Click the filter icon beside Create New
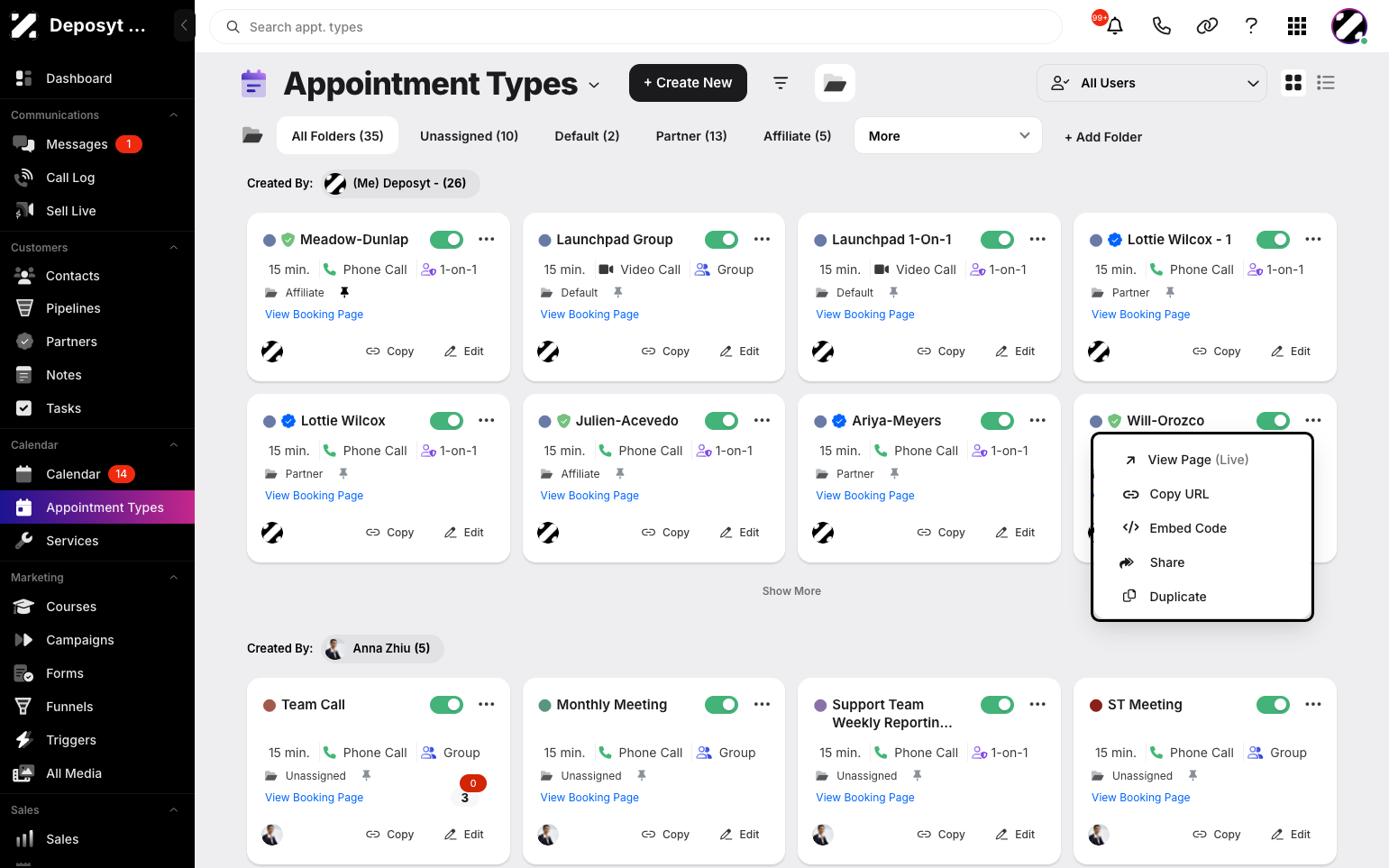 (x=781, y=83)
